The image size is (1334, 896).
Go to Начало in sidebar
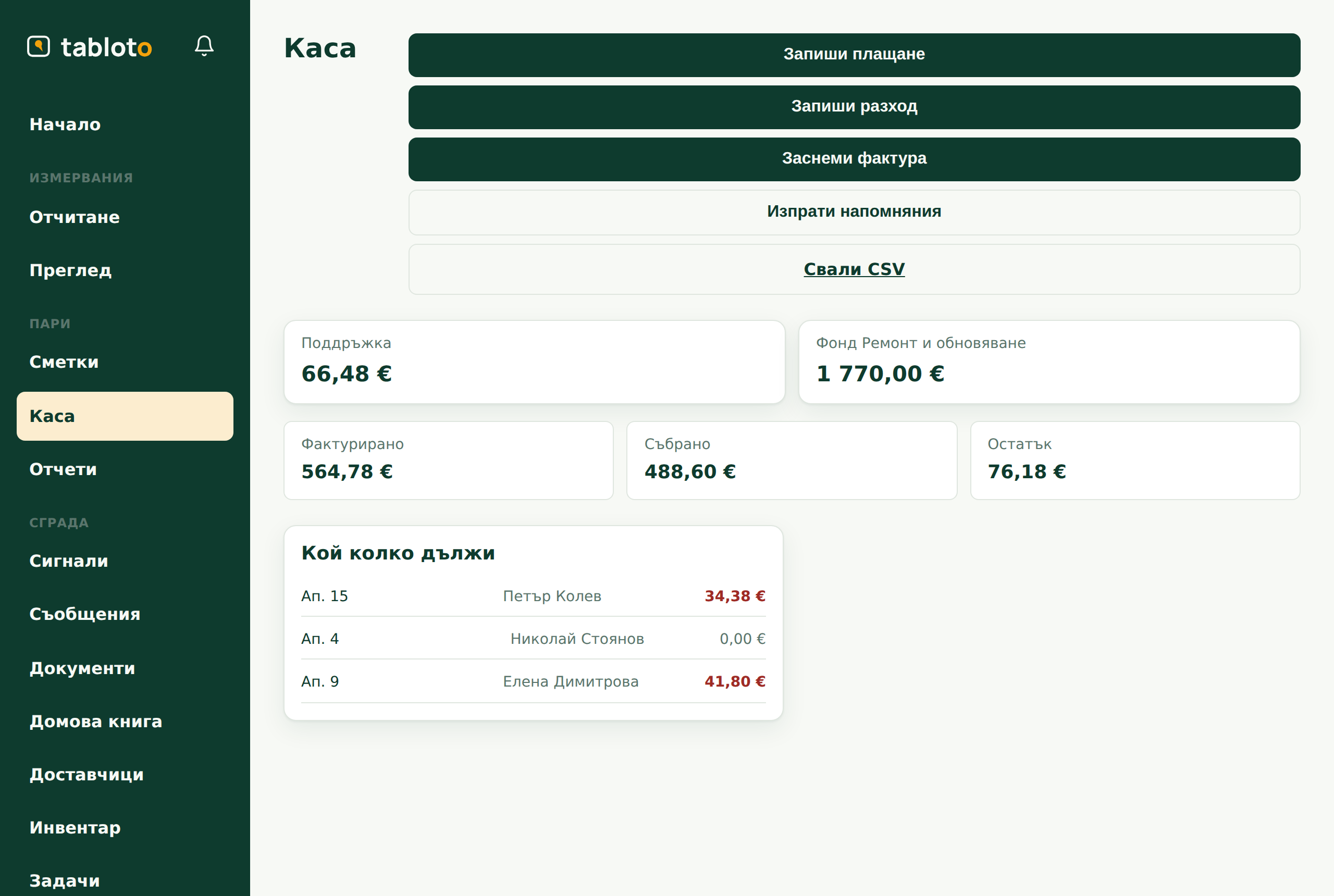pyautogui.click(x=125, y=125)
